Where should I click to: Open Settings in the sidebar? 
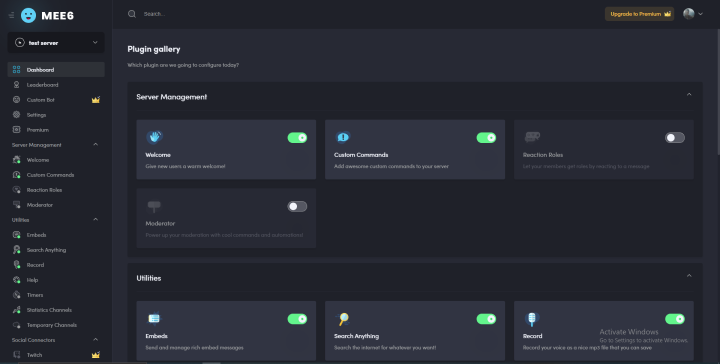(x=56, y=115)
